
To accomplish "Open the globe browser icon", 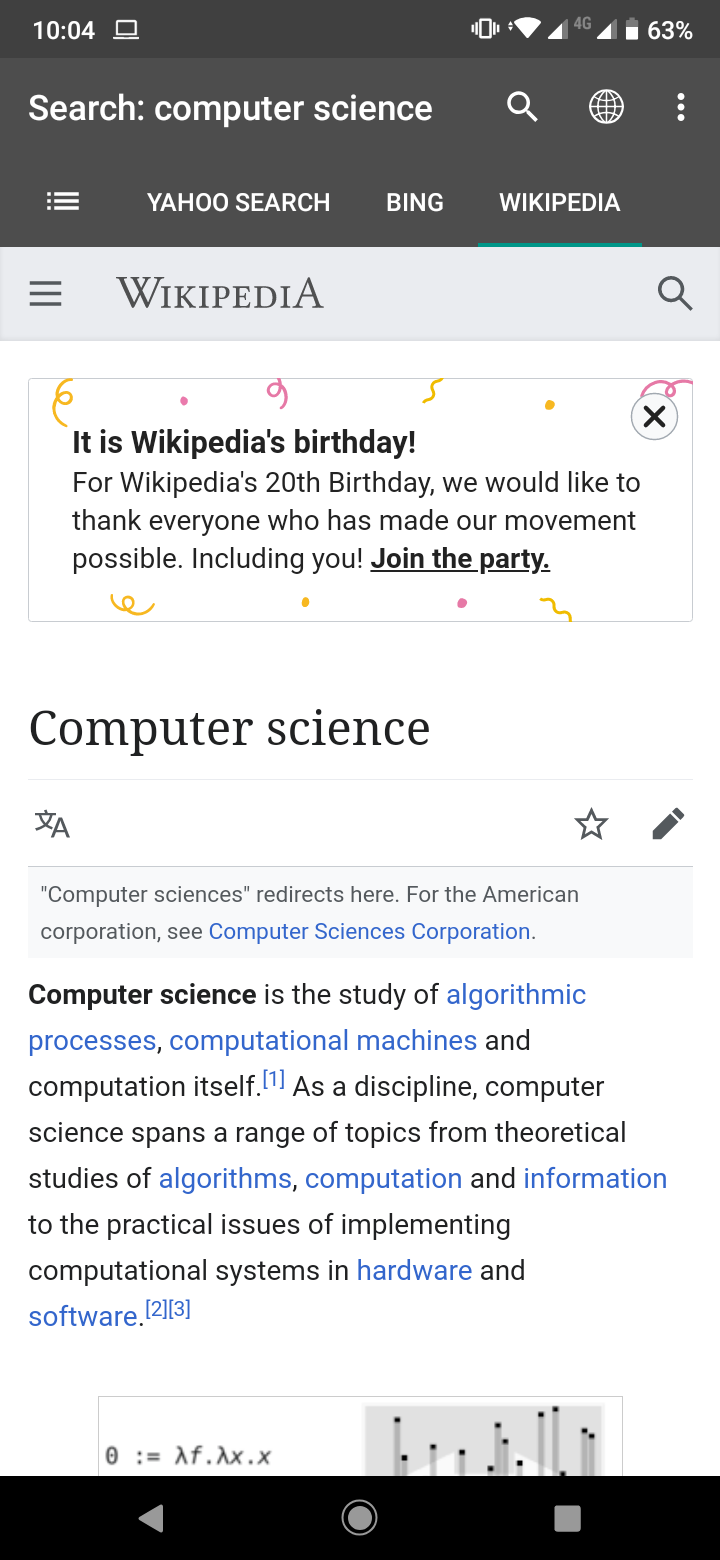I will coord(606,106).
